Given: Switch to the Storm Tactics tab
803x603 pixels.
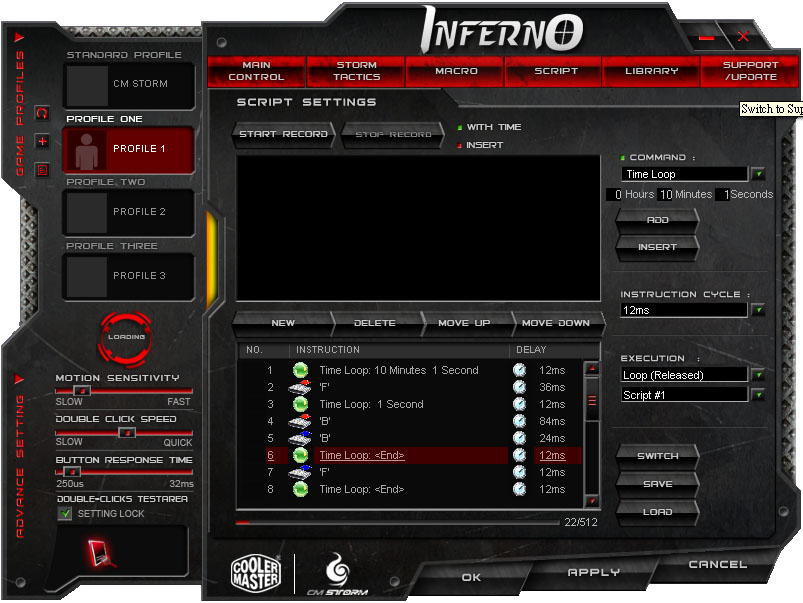Looking at the screenshot, I should point(356,71).
